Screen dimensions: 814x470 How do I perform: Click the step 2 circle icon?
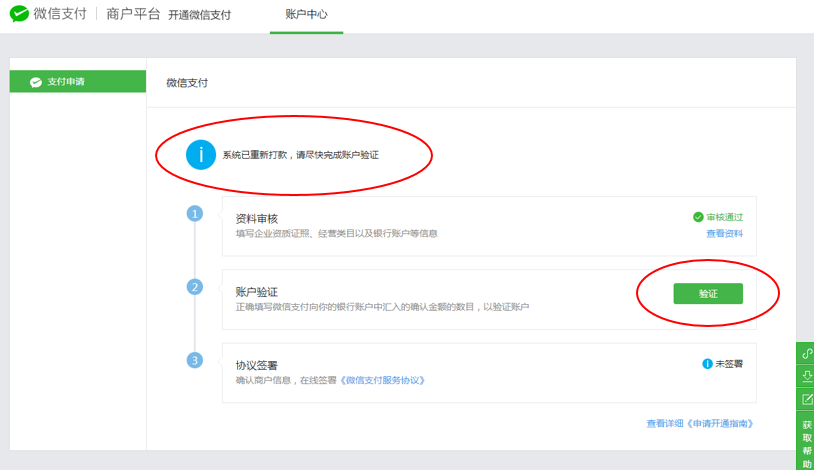coord(195,287)
